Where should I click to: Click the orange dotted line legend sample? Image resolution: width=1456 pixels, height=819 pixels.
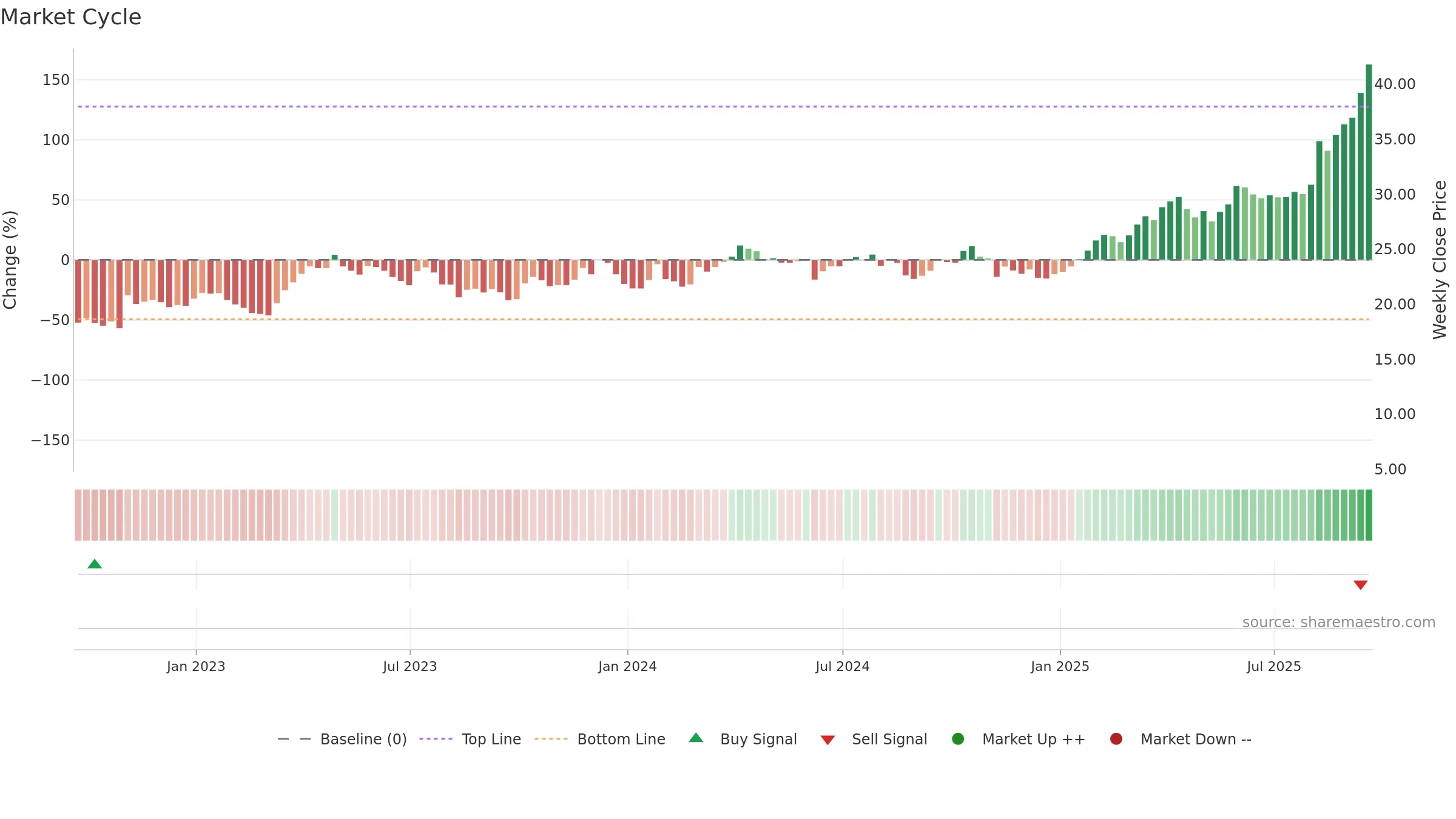coord(551,739)
